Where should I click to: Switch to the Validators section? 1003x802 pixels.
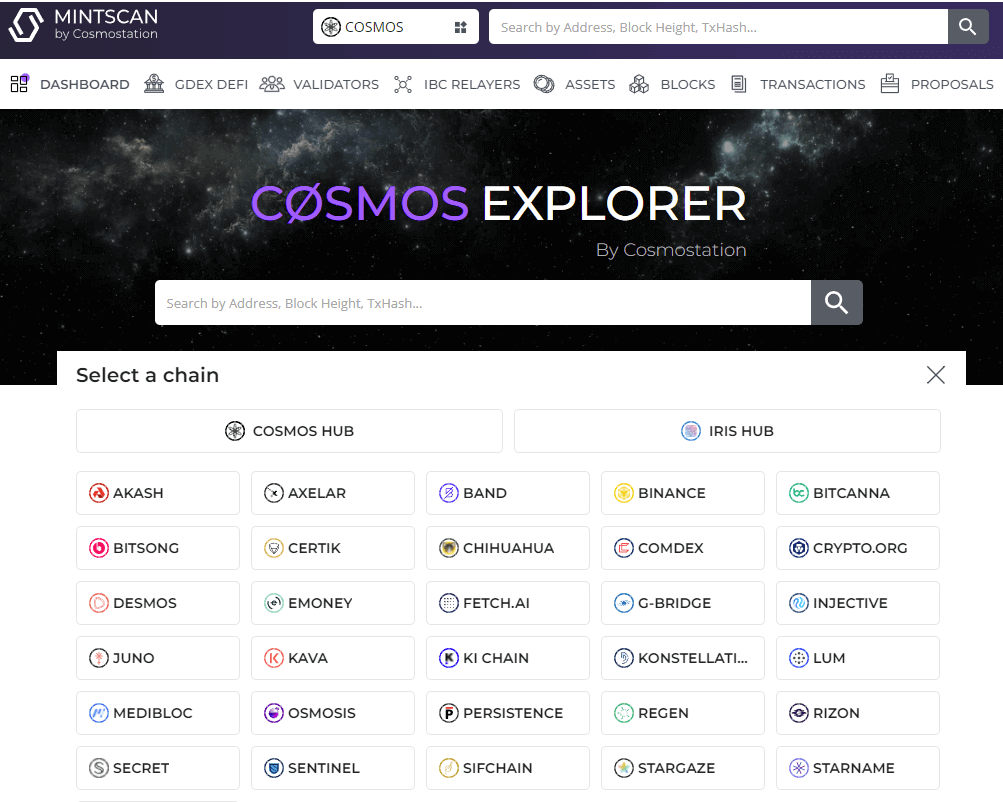tap(319, 84)
